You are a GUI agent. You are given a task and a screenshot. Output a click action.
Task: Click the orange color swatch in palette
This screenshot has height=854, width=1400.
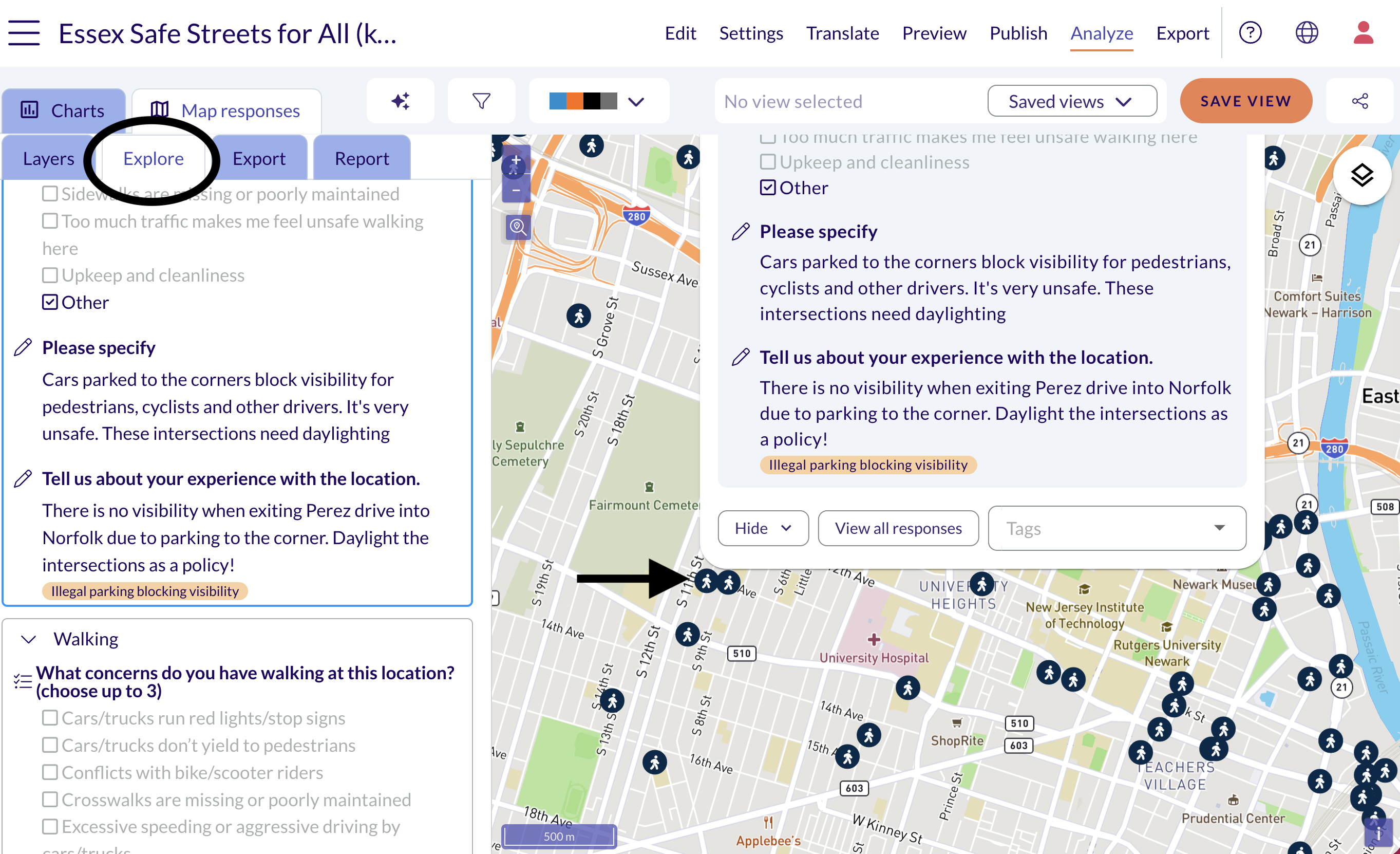point(575,101)
